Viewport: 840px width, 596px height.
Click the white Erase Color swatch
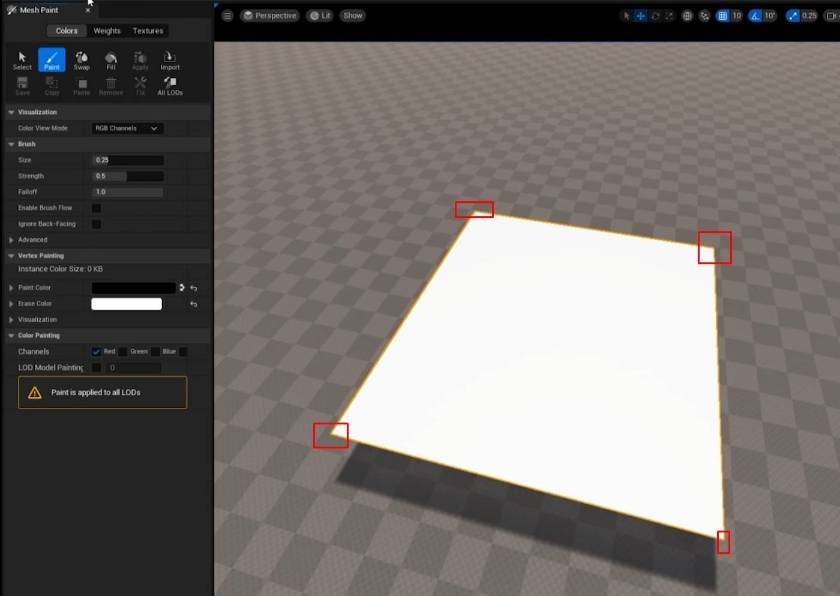pyautogui.click(x=126, y=304)
